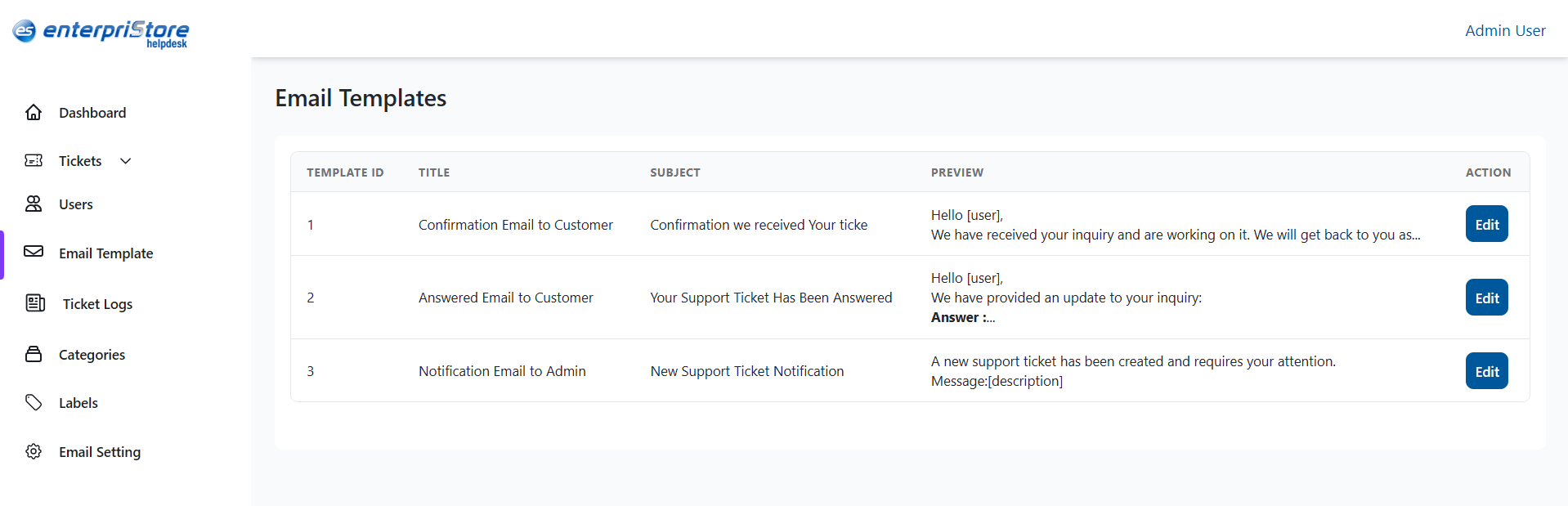Edit the Answered Email to Customer template
Screen dimensions: 1568x506
[1486, 298]
